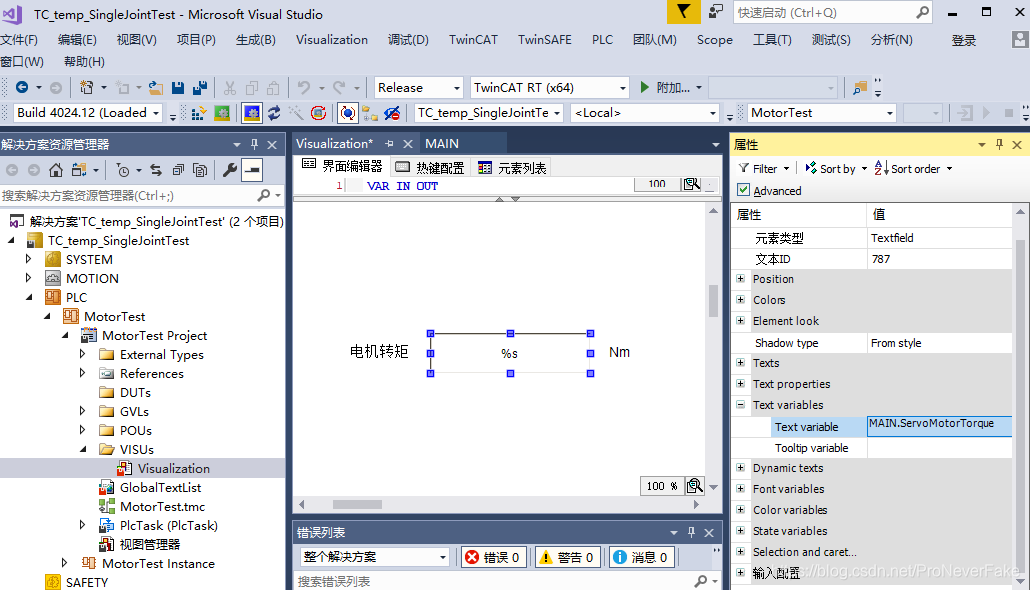Click the show sub items icon
The height and width of the screenshot is (590, 1030).
[370, 113]
